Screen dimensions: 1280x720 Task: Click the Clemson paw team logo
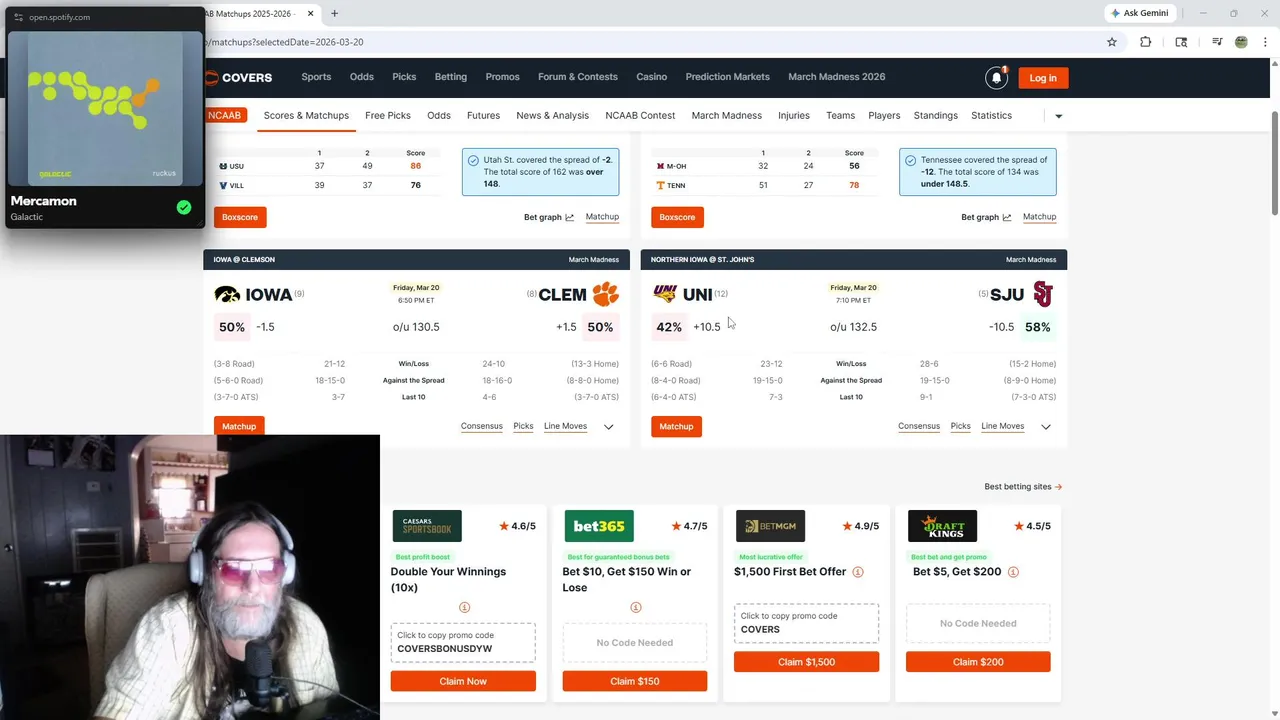point(606,294)
